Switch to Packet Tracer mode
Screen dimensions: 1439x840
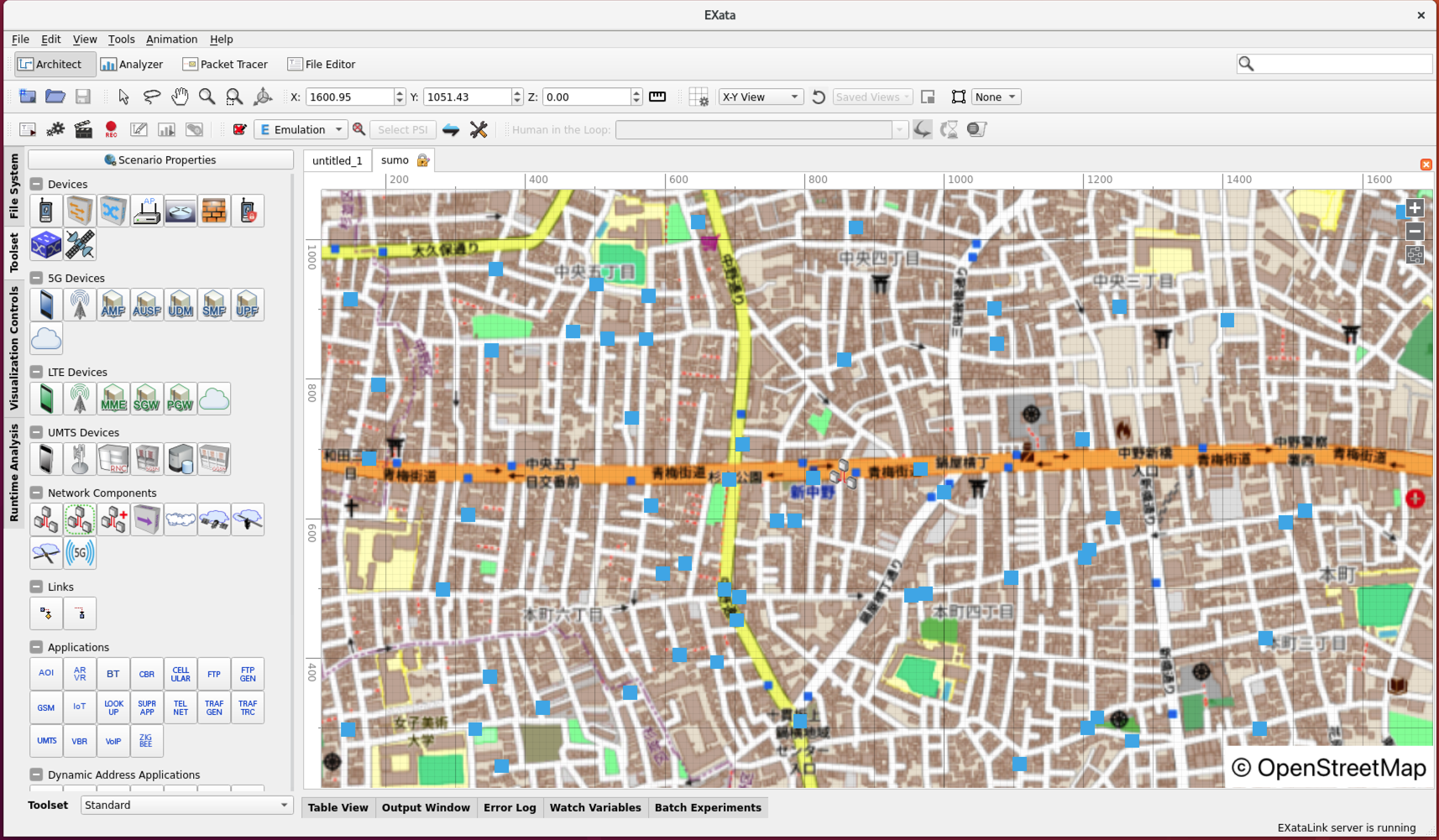pos(225,64)
